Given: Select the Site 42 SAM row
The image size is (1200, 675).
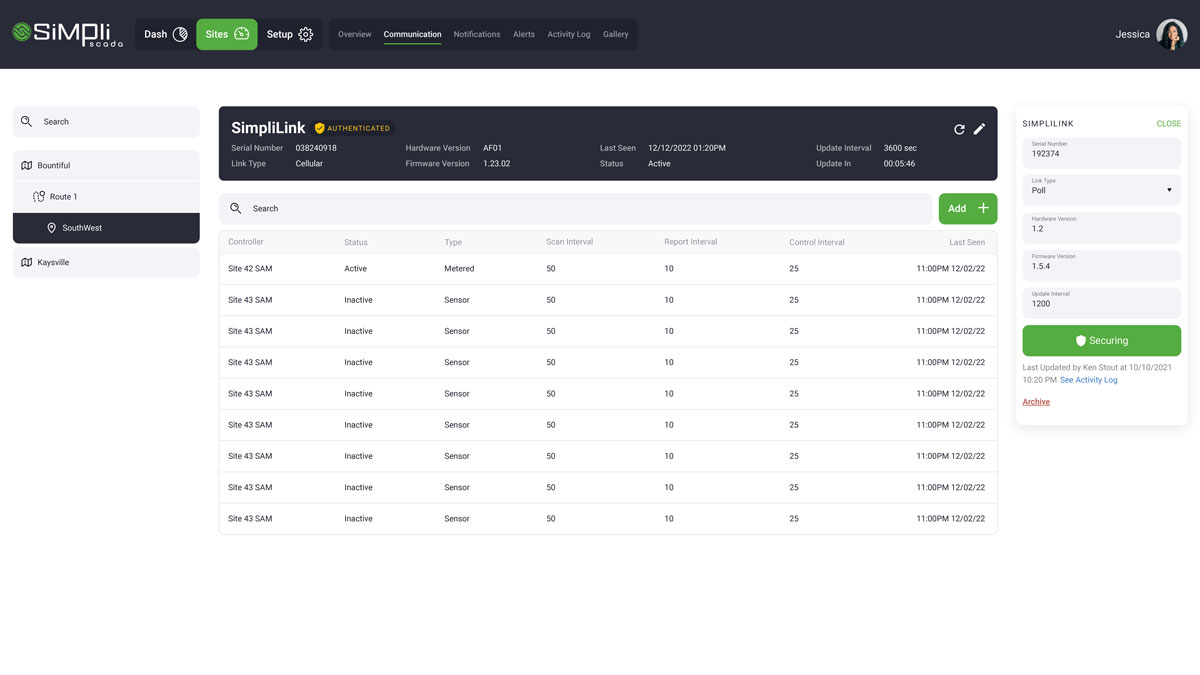Looking at the screenshot, I should [x=608, y=269].
